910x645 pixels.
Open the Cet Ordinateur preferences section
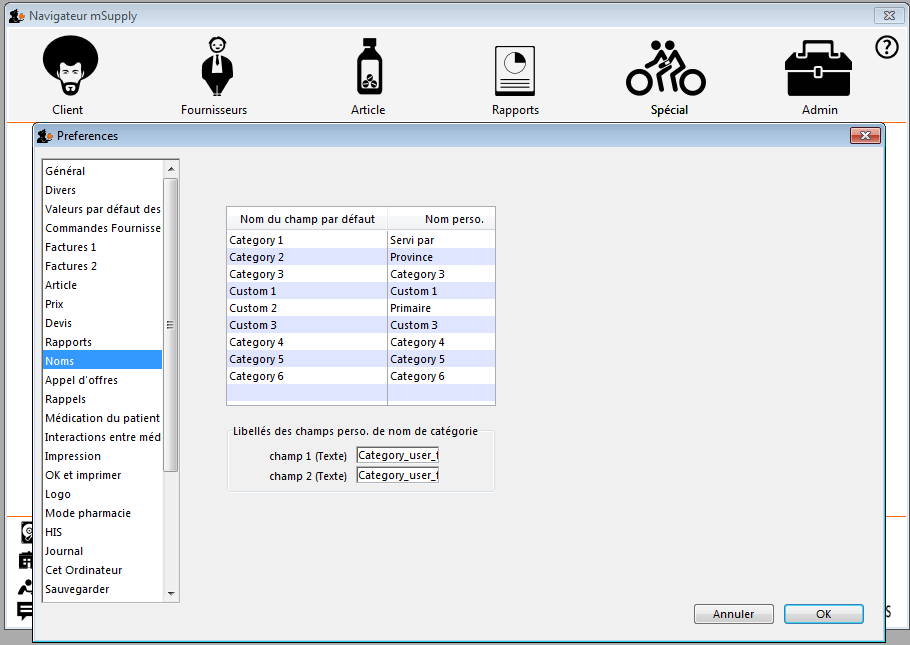tap(102, 570)
